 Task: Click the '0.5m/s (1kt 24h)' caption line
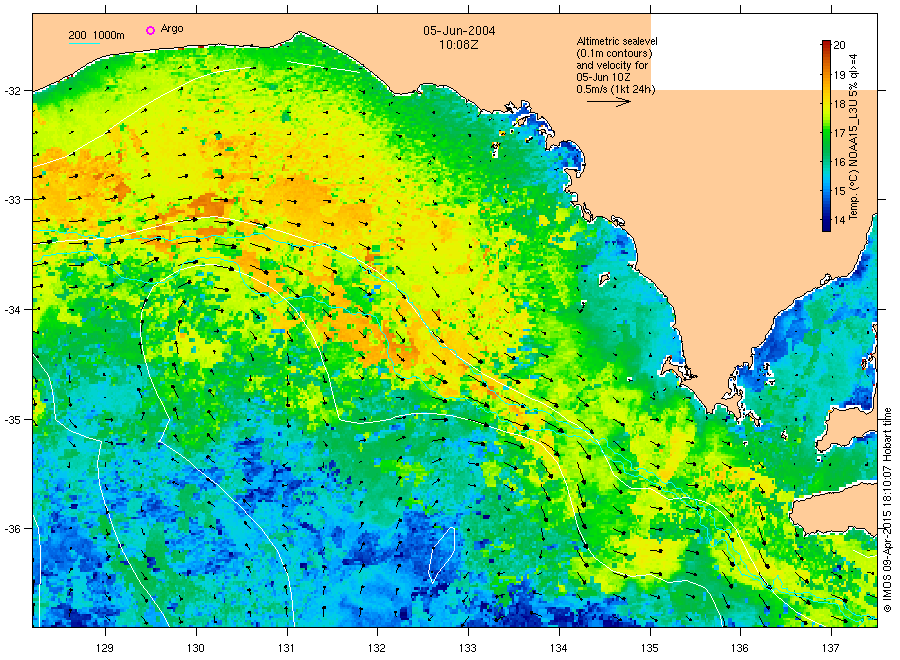point(616,90)
